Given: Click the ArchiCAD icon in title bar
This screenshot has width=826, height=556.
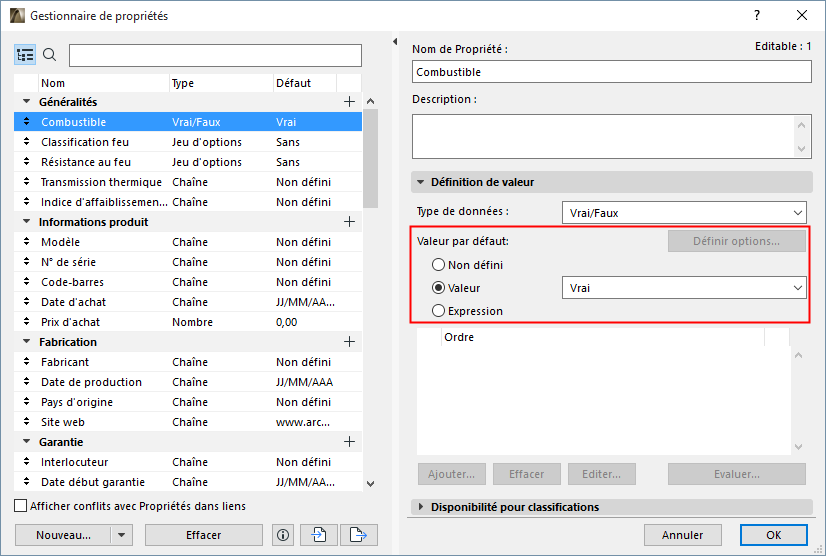Looking at the screenshot, I should tap(17, 16).
